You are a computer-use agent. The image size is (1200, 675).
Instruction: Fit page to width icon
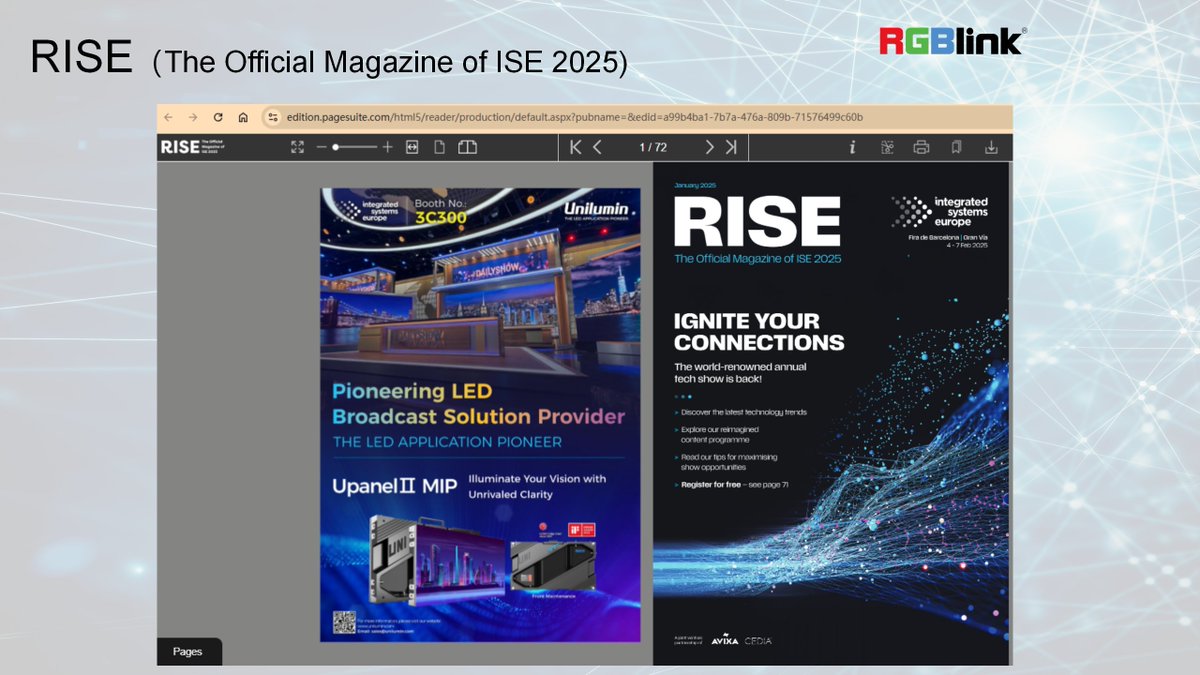[412, 147]
